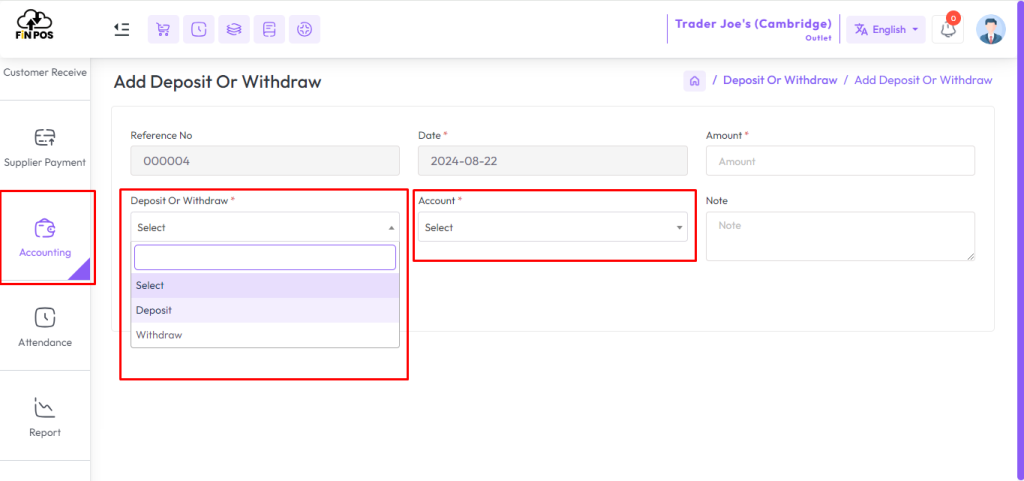The image size is (1024, 481).
Task: Open Report section in sidebar
Action: point(45,418)
